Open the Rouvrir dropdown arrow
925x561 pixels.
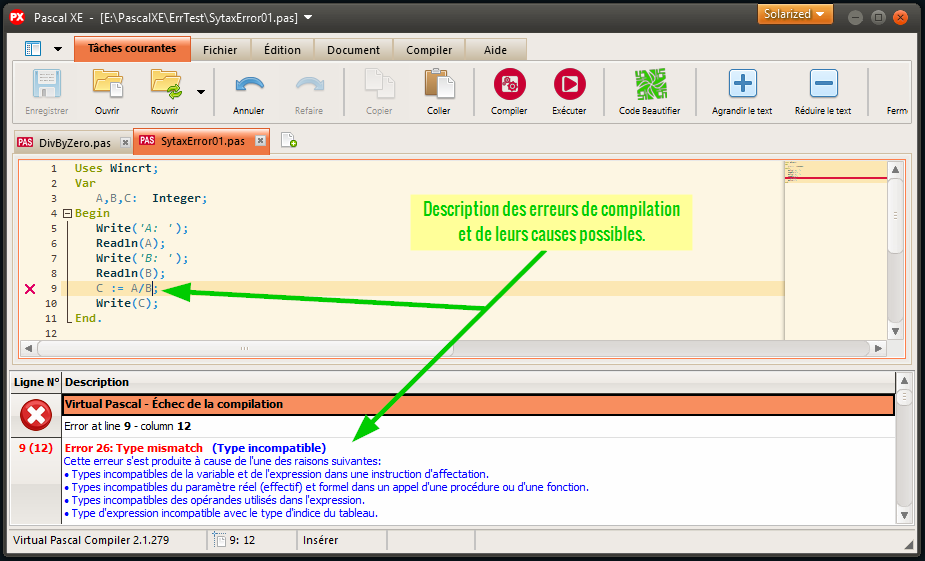coord(201,91)
